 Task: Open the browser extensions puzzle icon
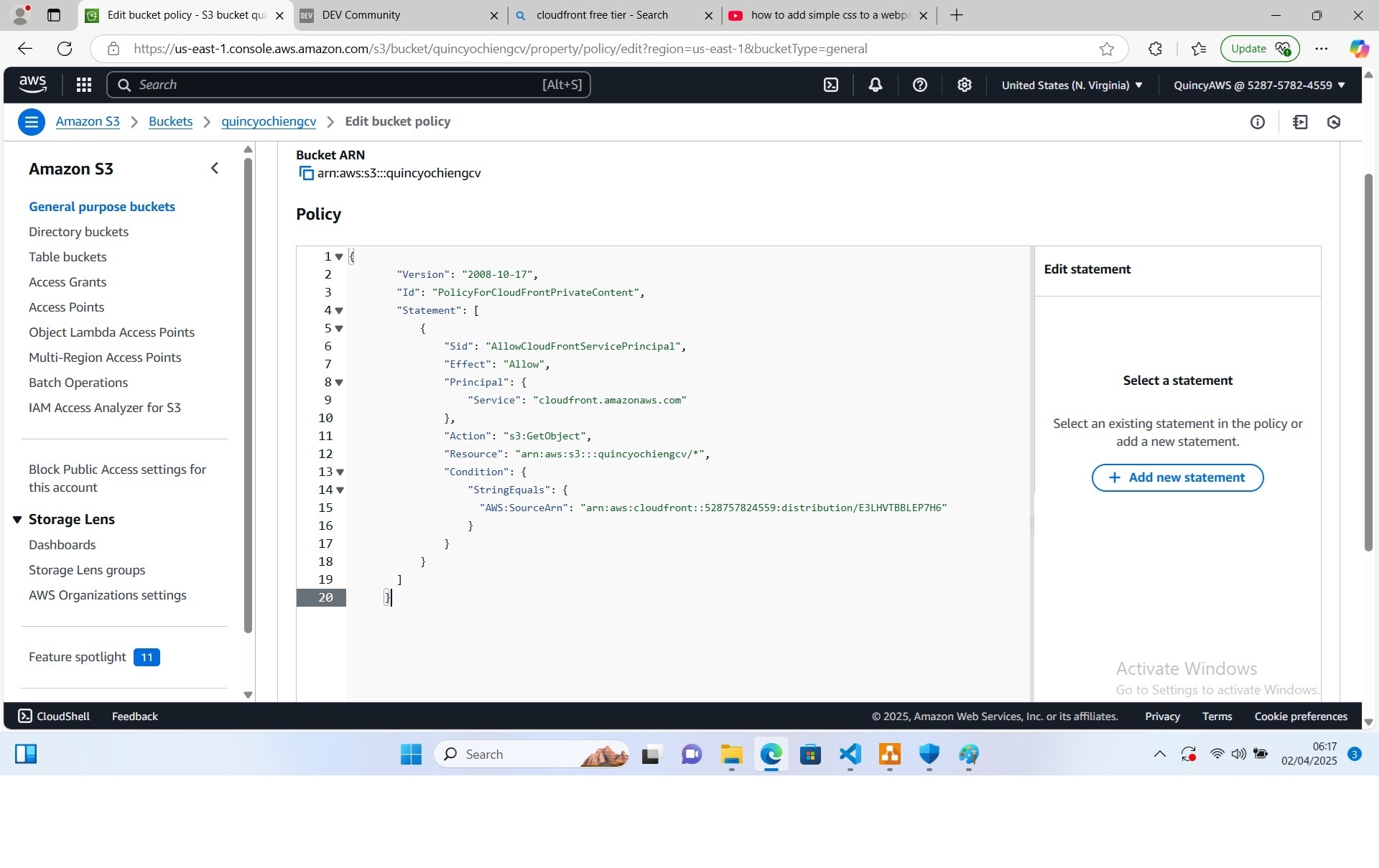[1155, 49]
